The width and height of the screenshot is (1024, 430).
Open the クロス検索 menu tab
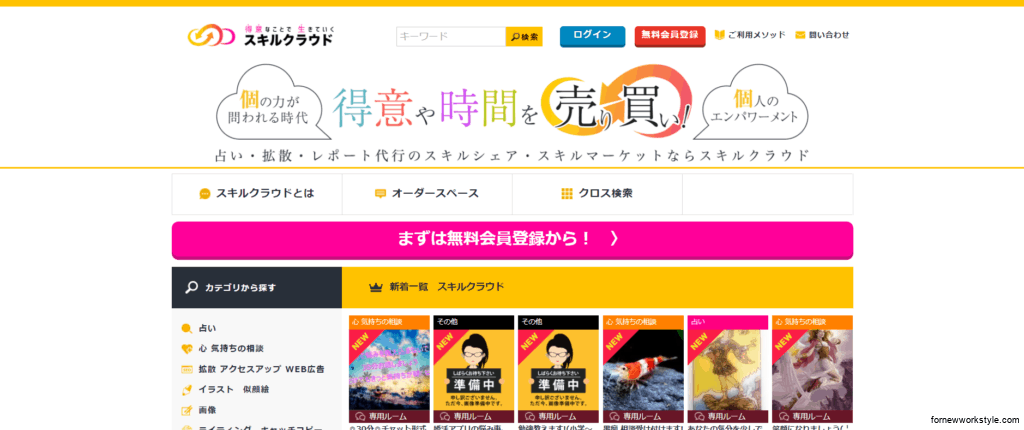(x=598, y=193)
